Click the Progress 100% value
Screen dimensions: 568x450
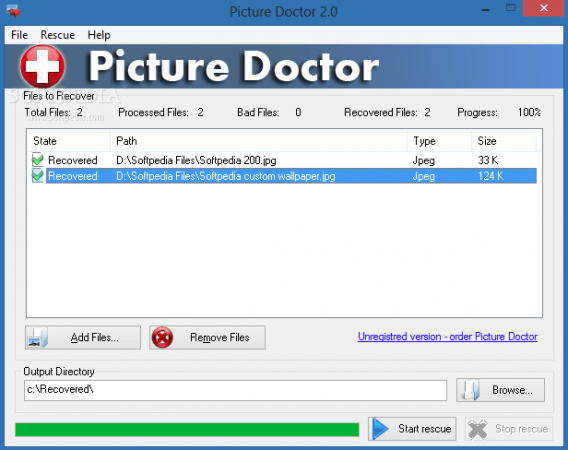click(x=529, y=112)
